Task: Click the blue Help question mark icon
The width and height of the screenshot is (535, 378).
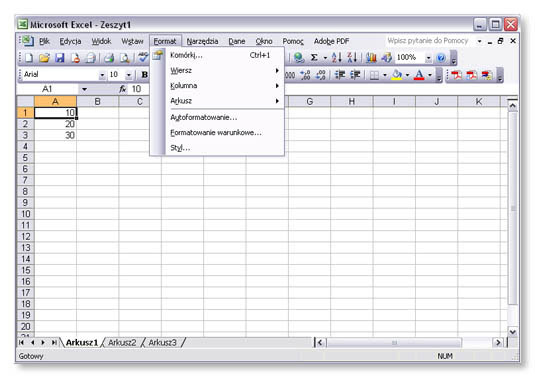Action: [x=441, y=58]
